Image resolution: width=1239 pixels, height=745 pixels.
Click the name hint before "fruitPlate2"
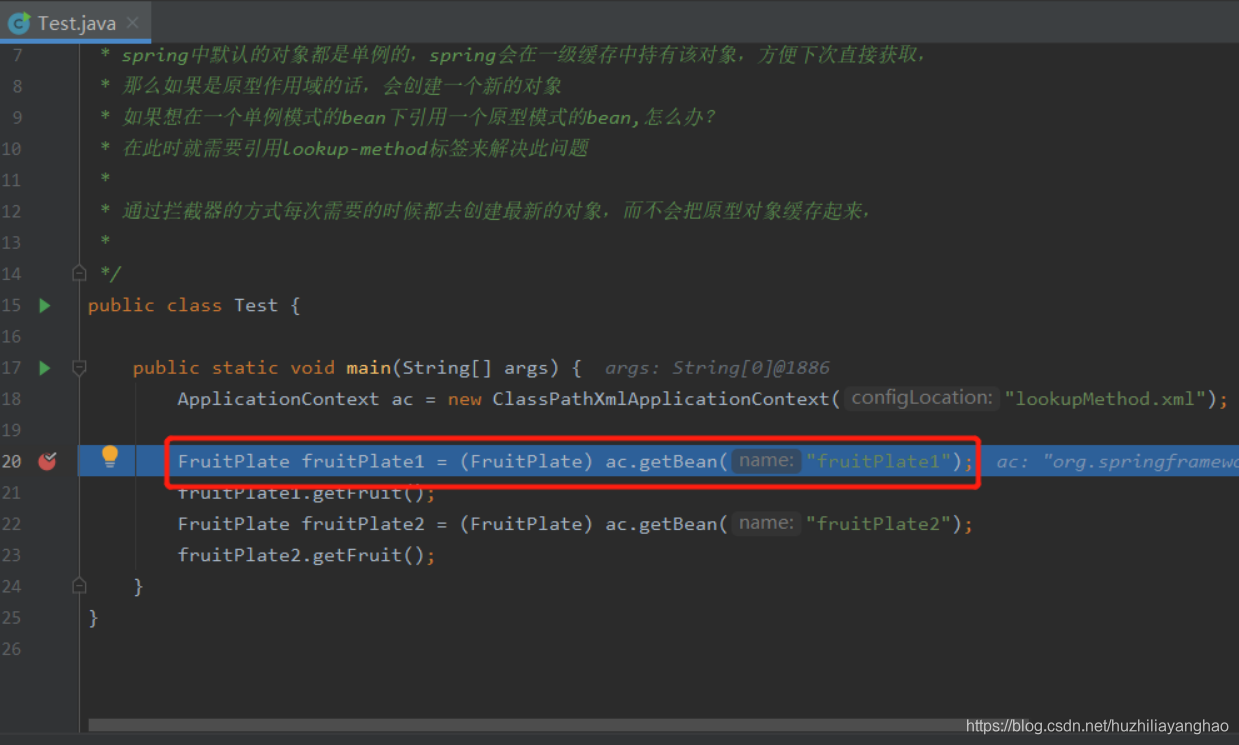766,523
